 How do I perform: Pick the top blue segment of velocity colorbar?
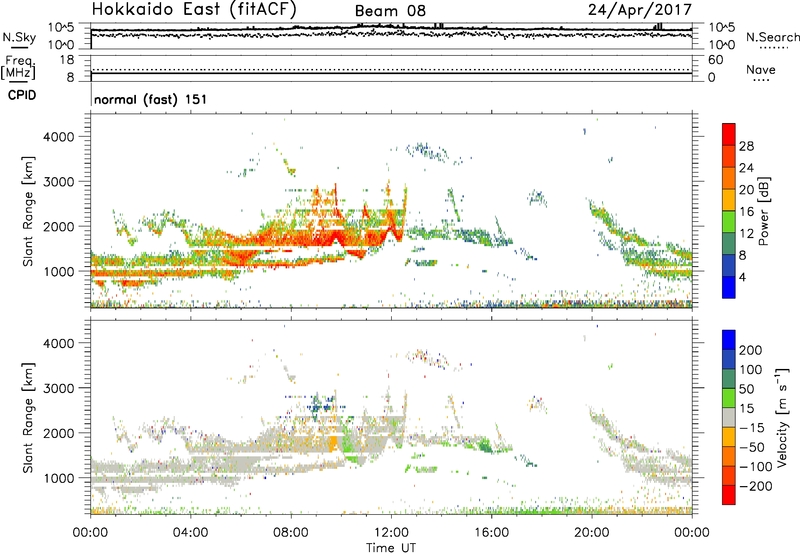729,340
